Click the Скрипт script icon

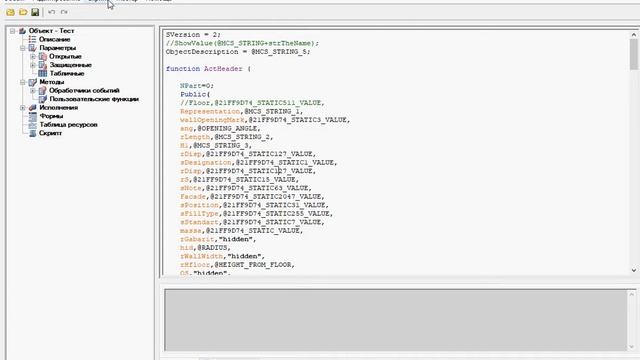point(32,133)
